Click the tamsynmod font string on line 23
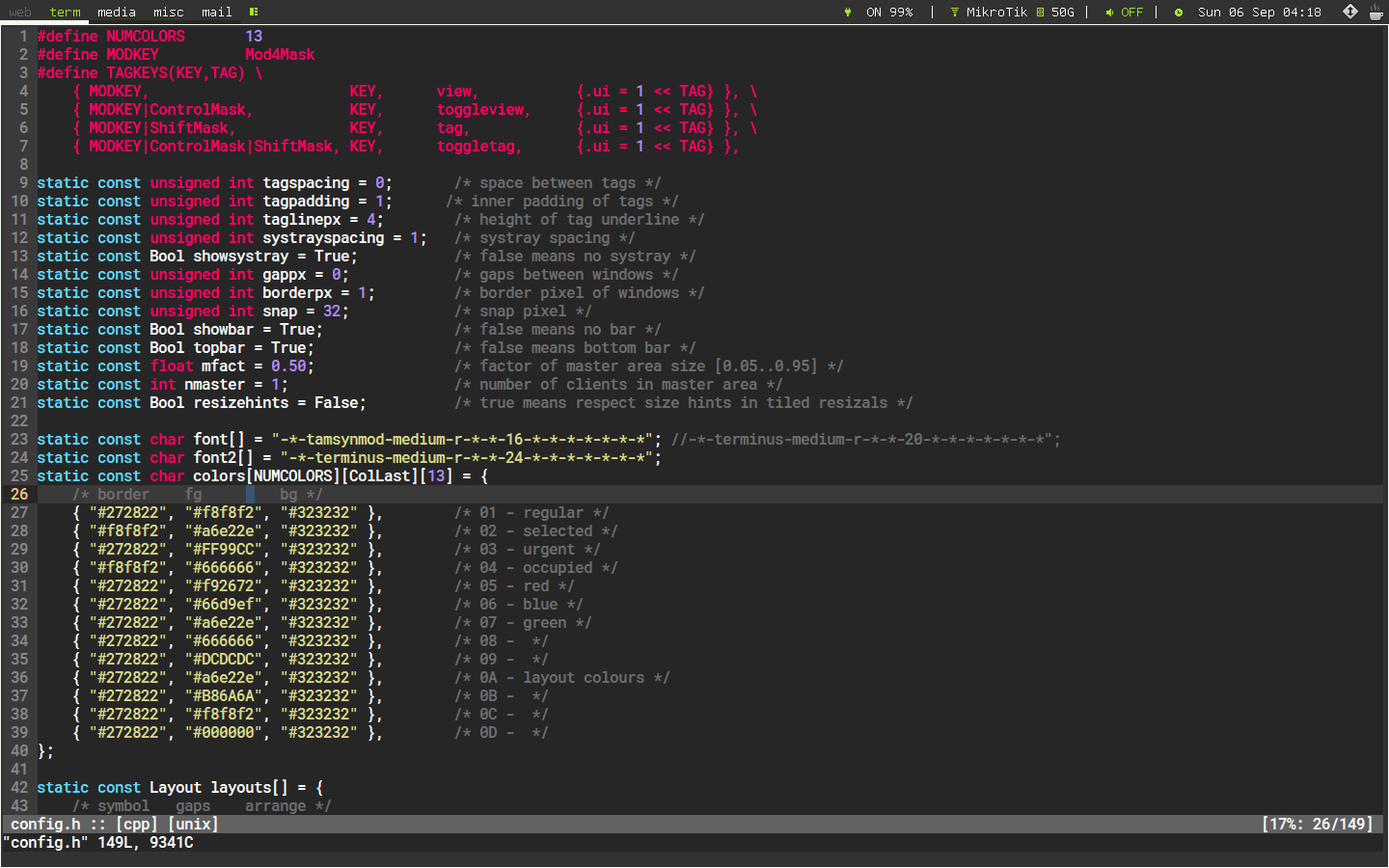1389x868 pixels. (462, 440)
